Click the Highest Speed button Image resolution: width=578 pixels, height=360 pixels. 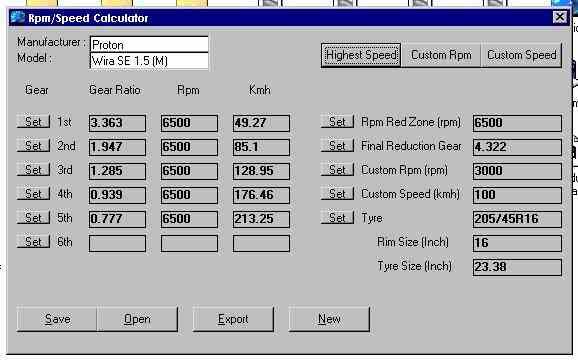pos(361,55)
